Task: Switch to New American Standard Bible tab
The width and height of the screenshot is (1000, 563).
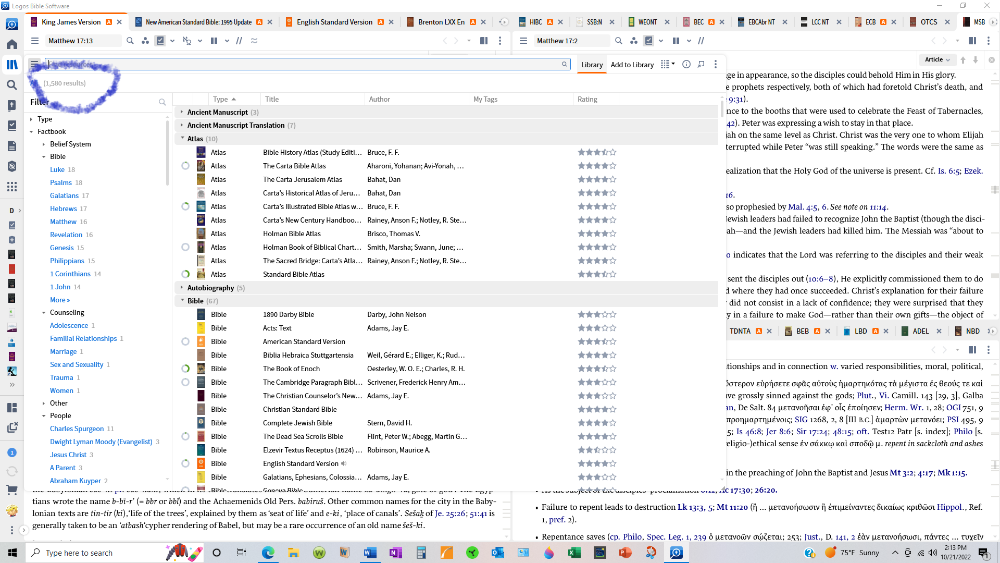Action: point(198,22)
